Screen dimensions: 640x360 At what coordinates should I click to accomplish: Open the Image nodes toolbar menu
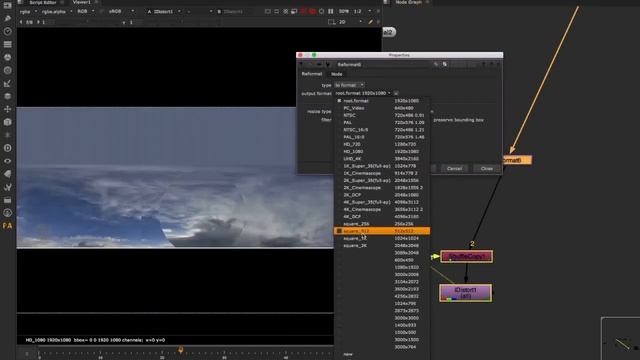click(7, 5)
